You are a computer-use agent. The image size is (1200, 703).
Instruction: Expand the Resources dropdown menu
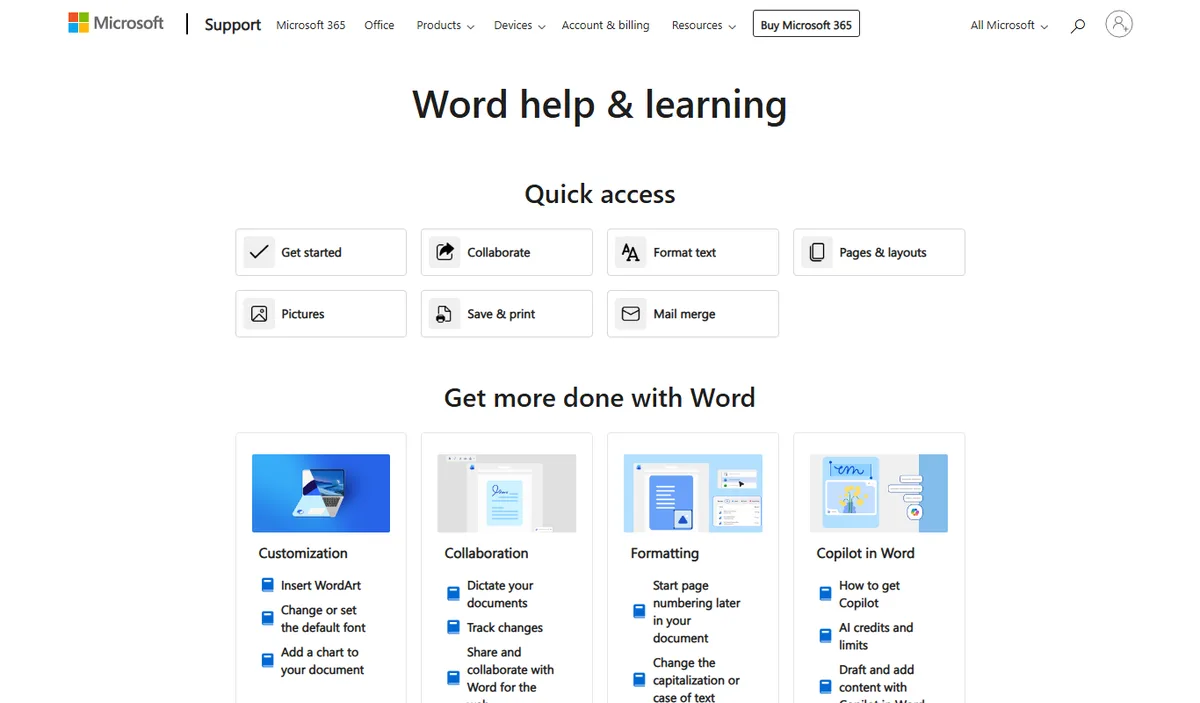click(703, 25)
